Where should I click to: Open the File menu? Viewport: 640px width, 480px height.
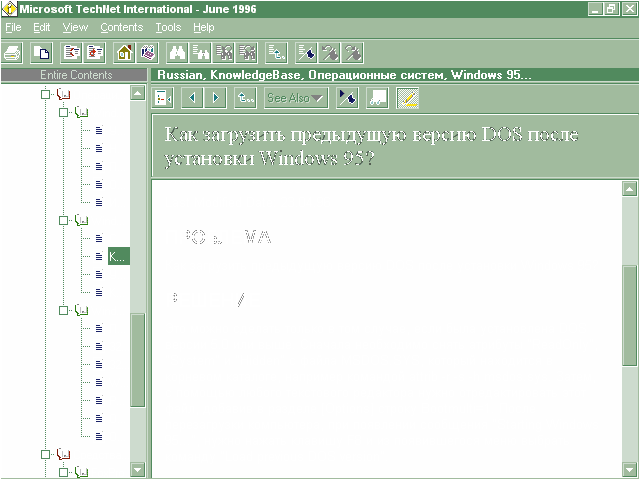tap(13, 27)
